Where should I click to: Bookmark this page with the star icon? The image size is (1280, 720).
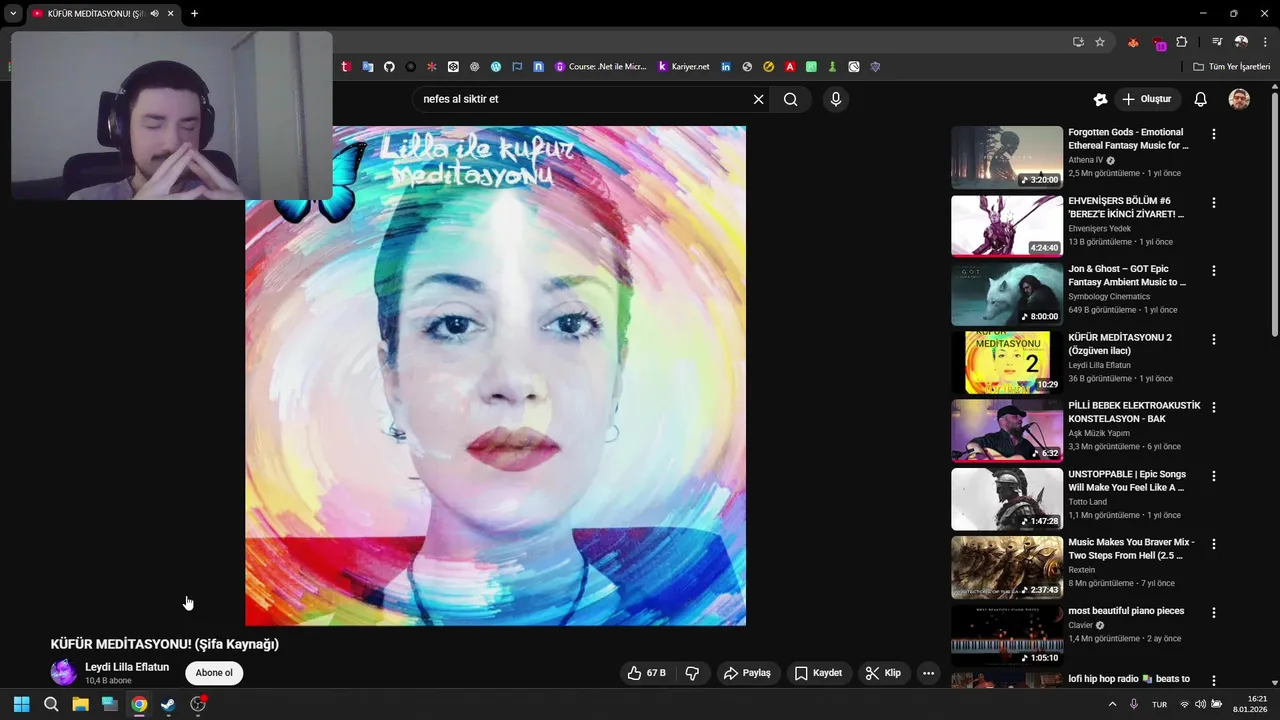click(1100, 42)
